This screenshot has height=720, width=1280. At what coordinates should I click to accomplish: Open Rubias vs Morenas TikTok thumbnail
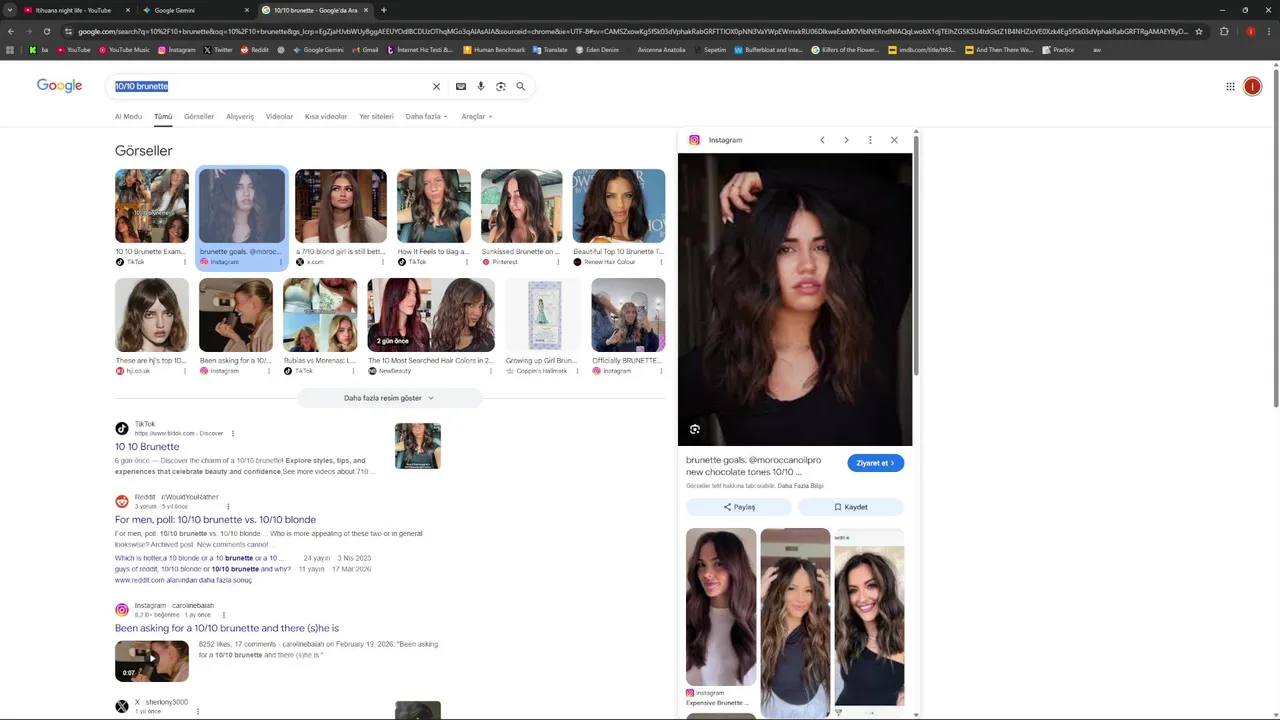point(320,315)
